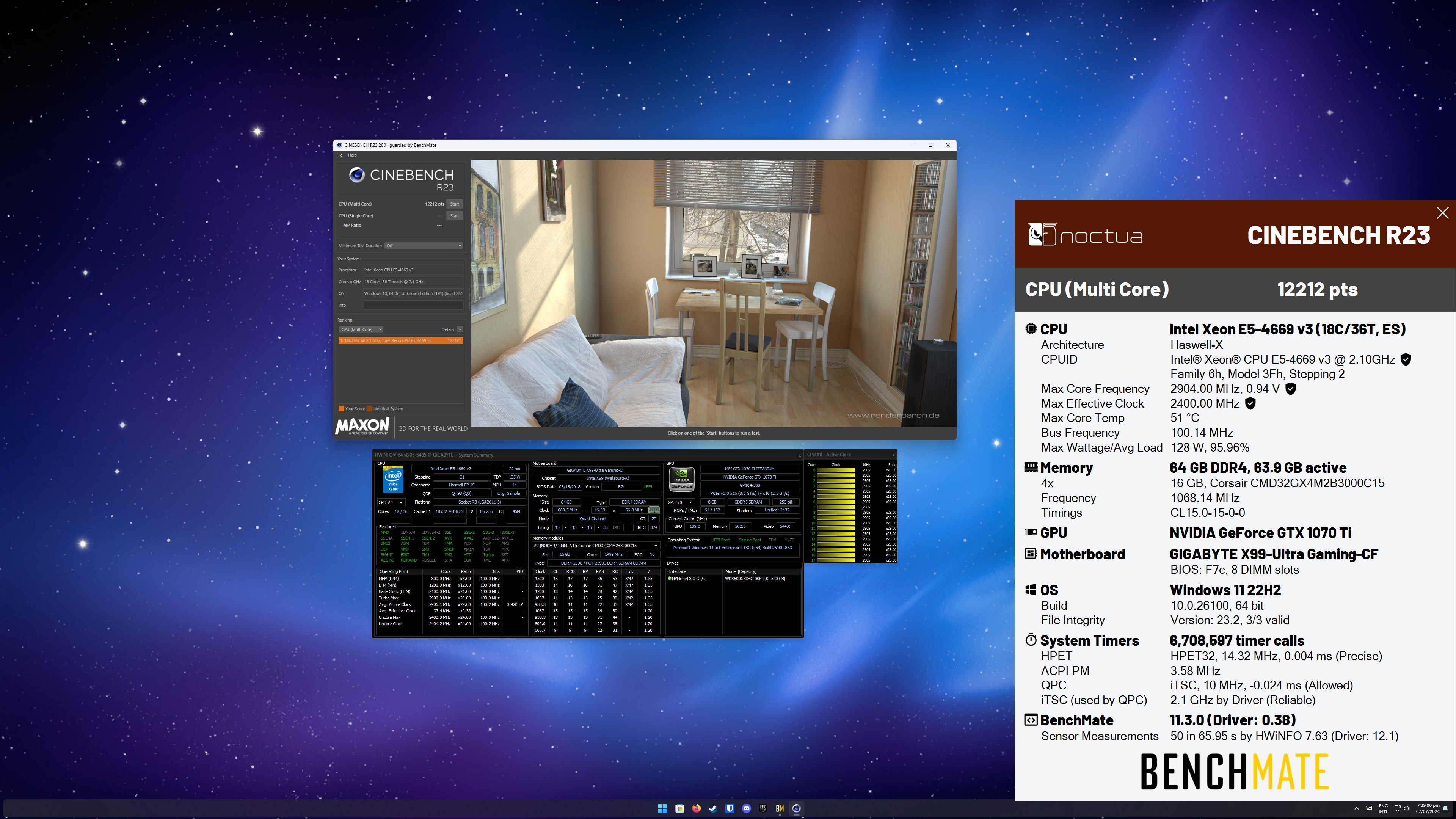Click the CPU chip icon in BenchMate
The height and width of the screenshot is (819, 1456).
[1031, 328]
